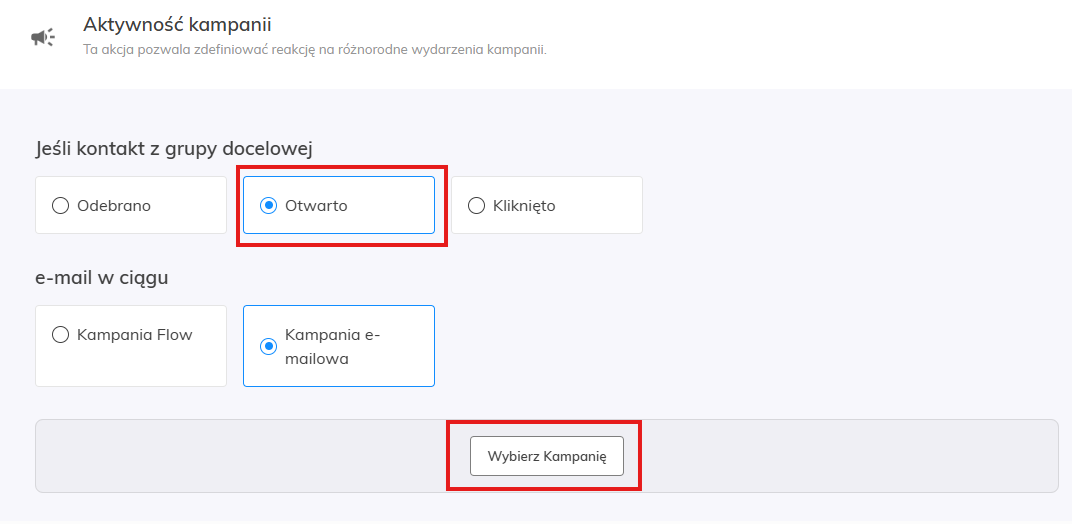Click the Aktywność kampanii title
Image resolution: width=1072 pixels, height=524 pixels.
(x=177, y=24)
